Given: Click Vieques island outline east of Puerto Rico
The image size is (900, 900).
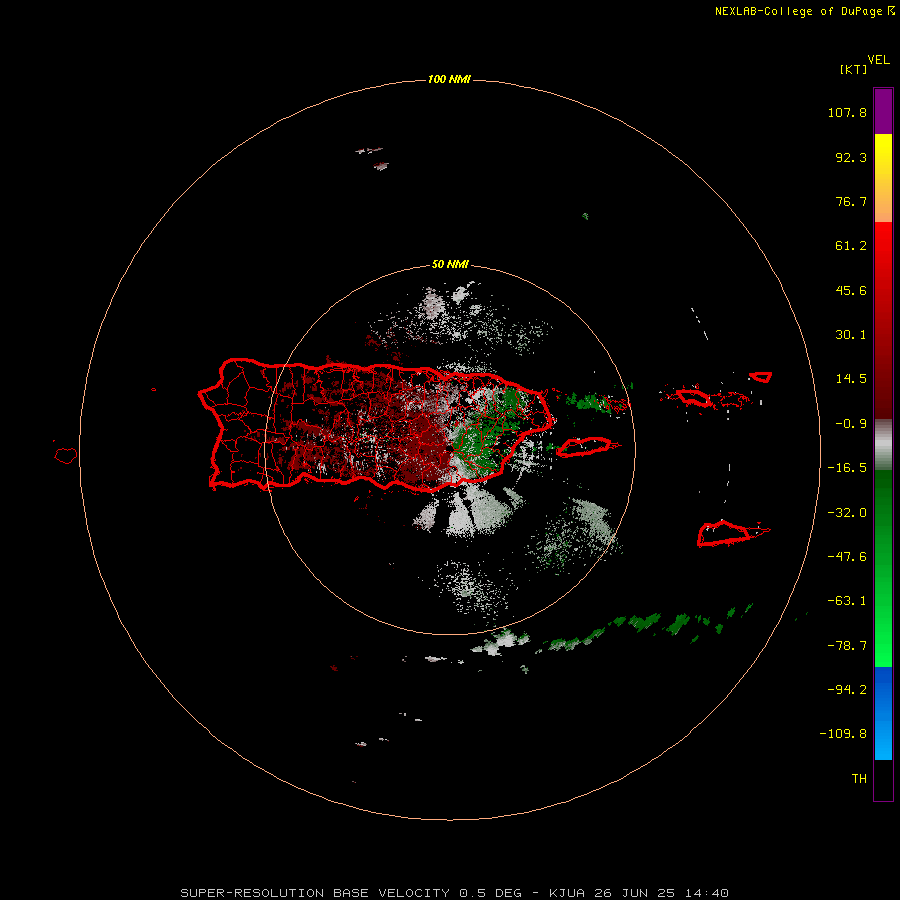Looking at the screenshot, I should (x=584, y=447).
